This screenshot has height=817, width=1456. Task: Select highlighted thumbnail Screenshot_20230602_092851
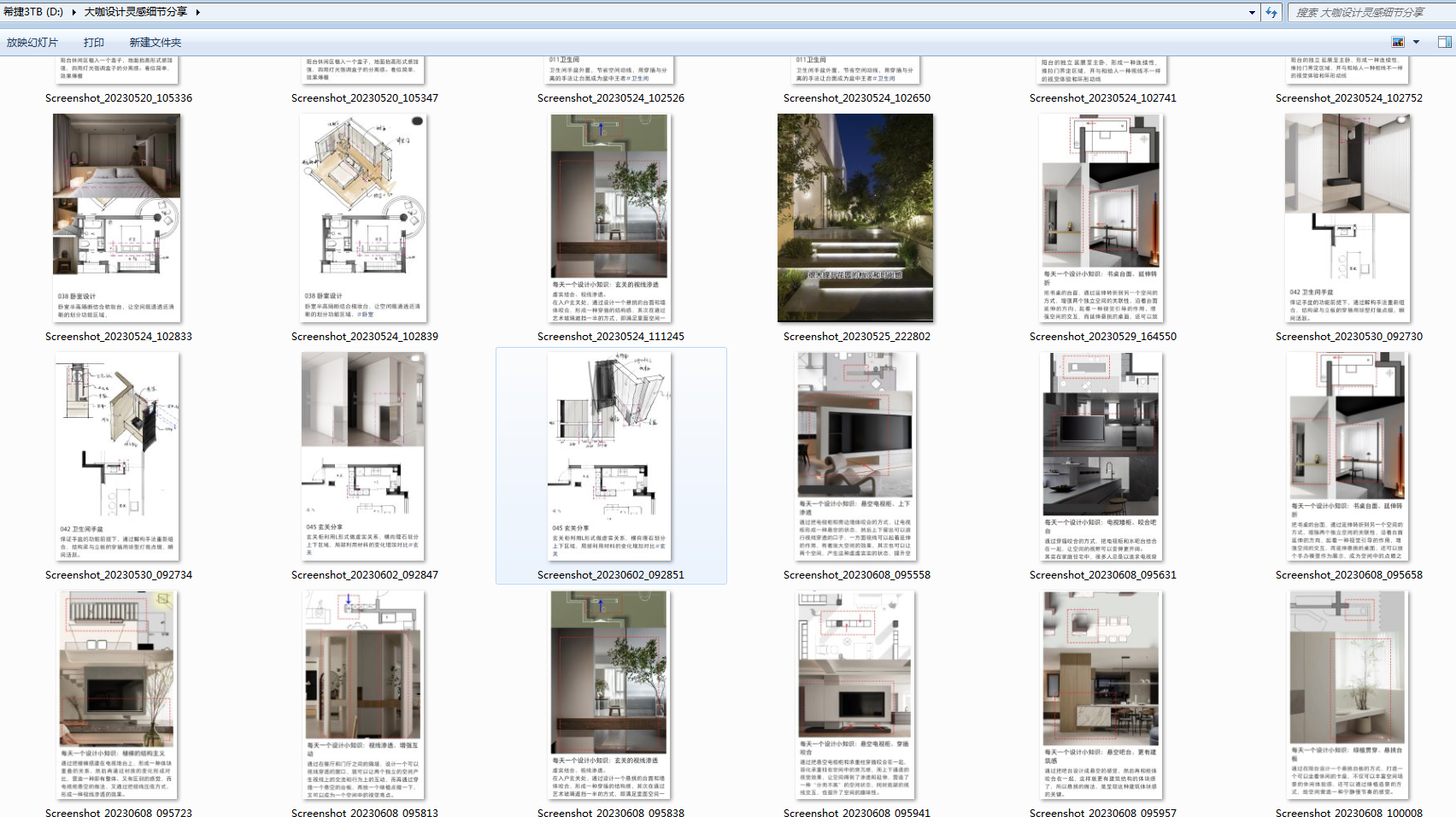click(609, 457)
